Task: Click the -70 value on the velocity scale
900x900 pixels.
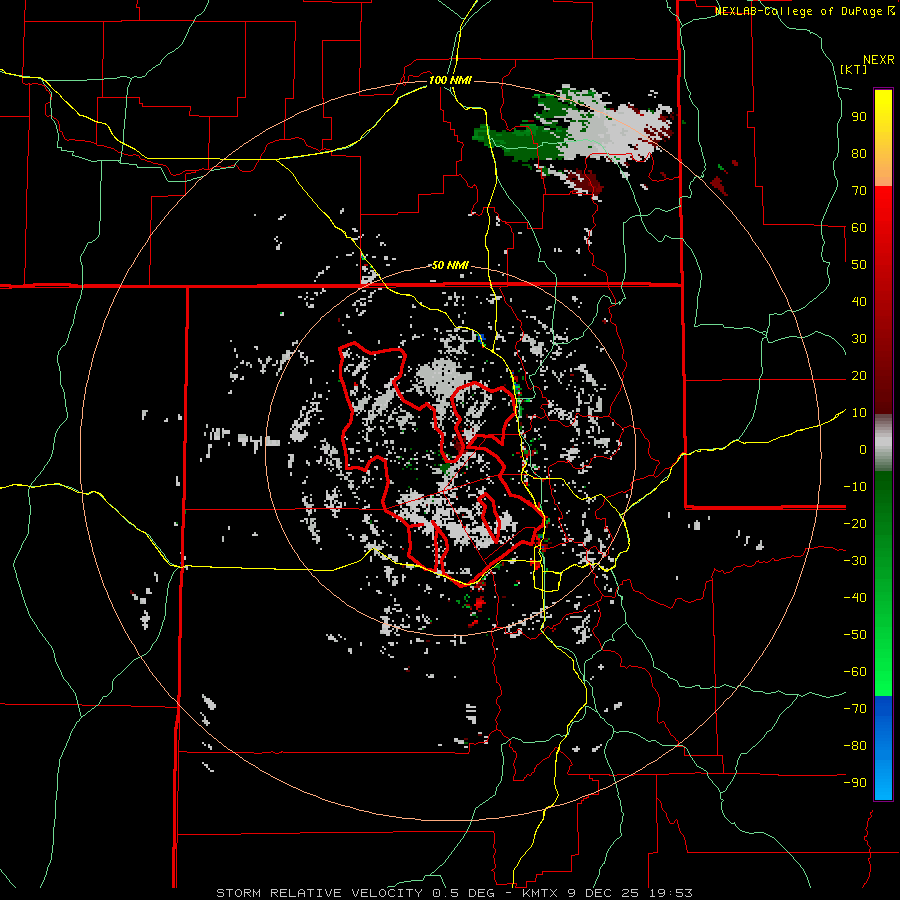Action: coord(855,709)
